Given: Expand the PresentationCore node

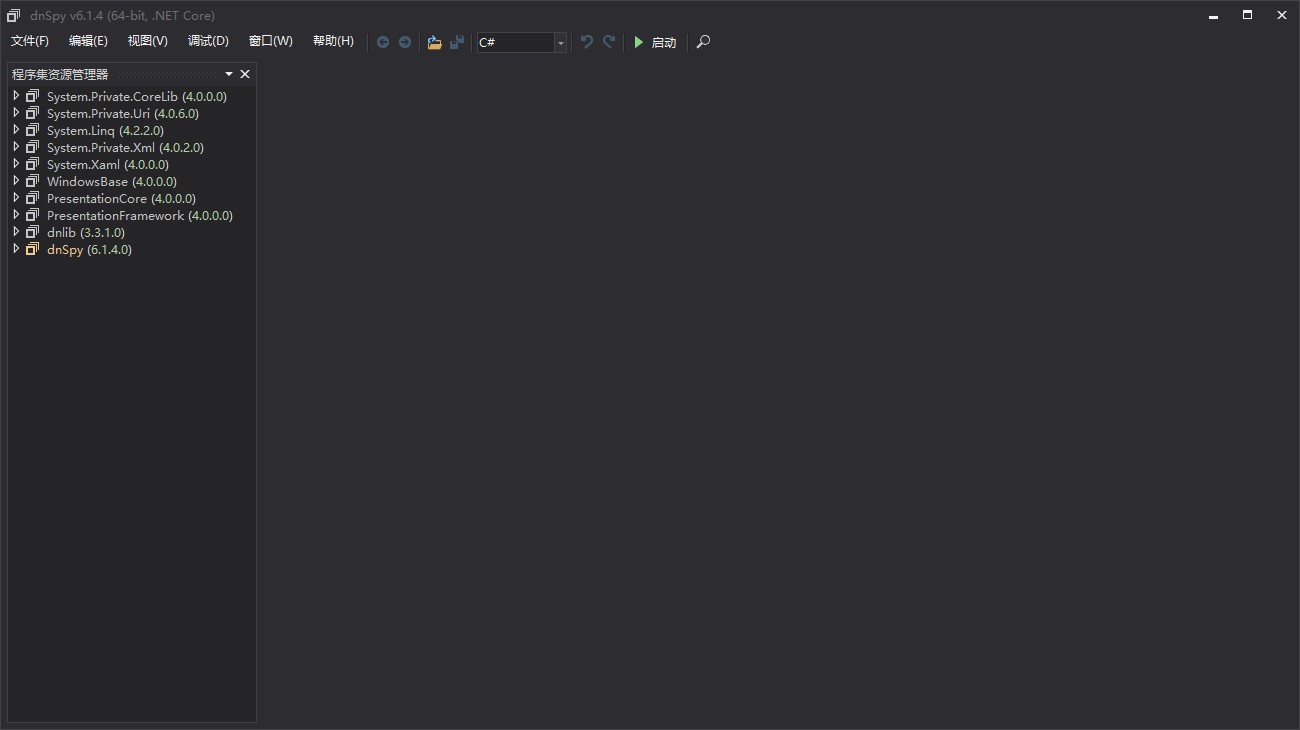Looking at the screenshot, I should pos(16,198).
